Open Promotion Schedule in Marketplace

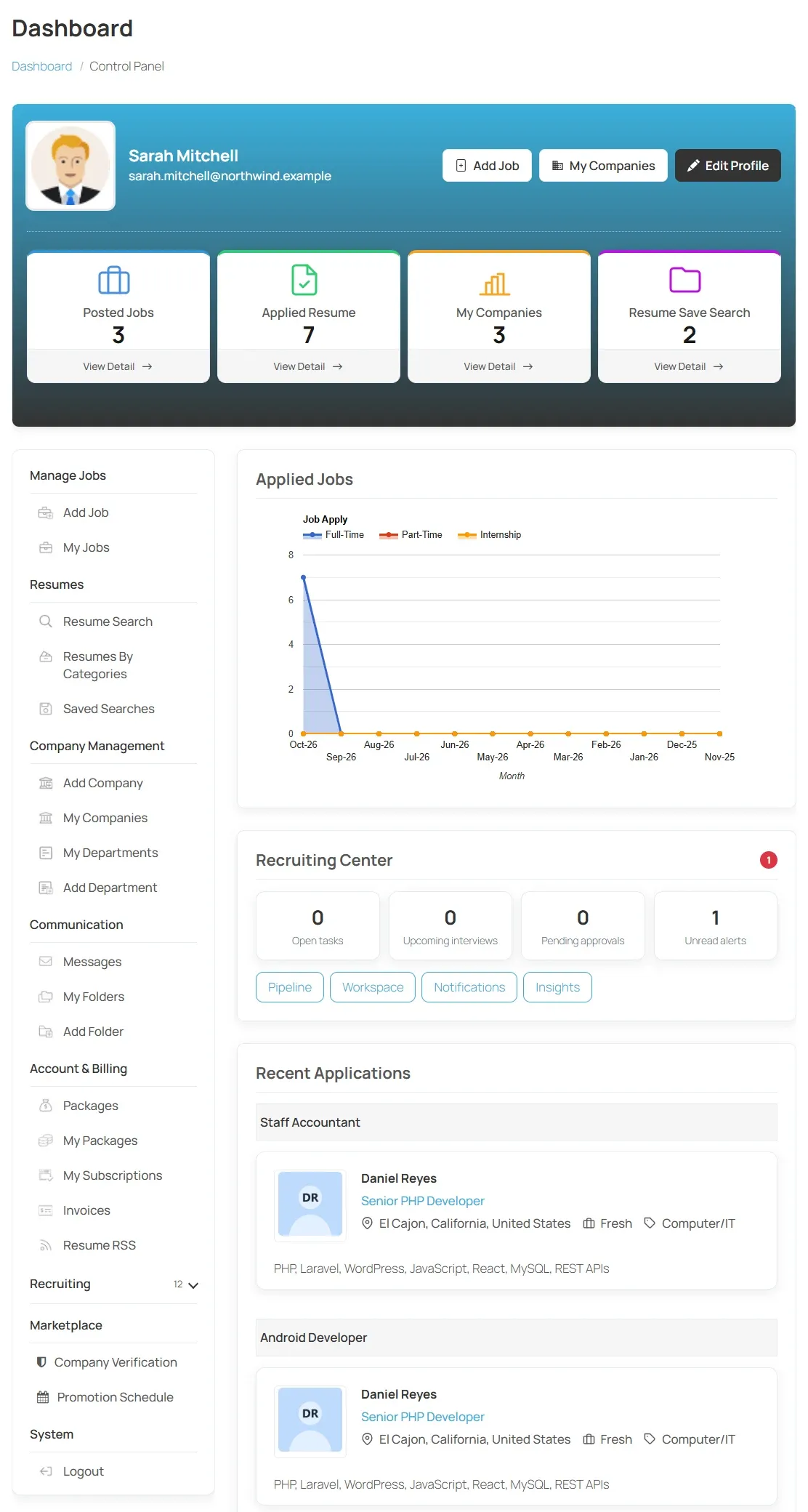pyautogui.click(x=115, y=1397)
